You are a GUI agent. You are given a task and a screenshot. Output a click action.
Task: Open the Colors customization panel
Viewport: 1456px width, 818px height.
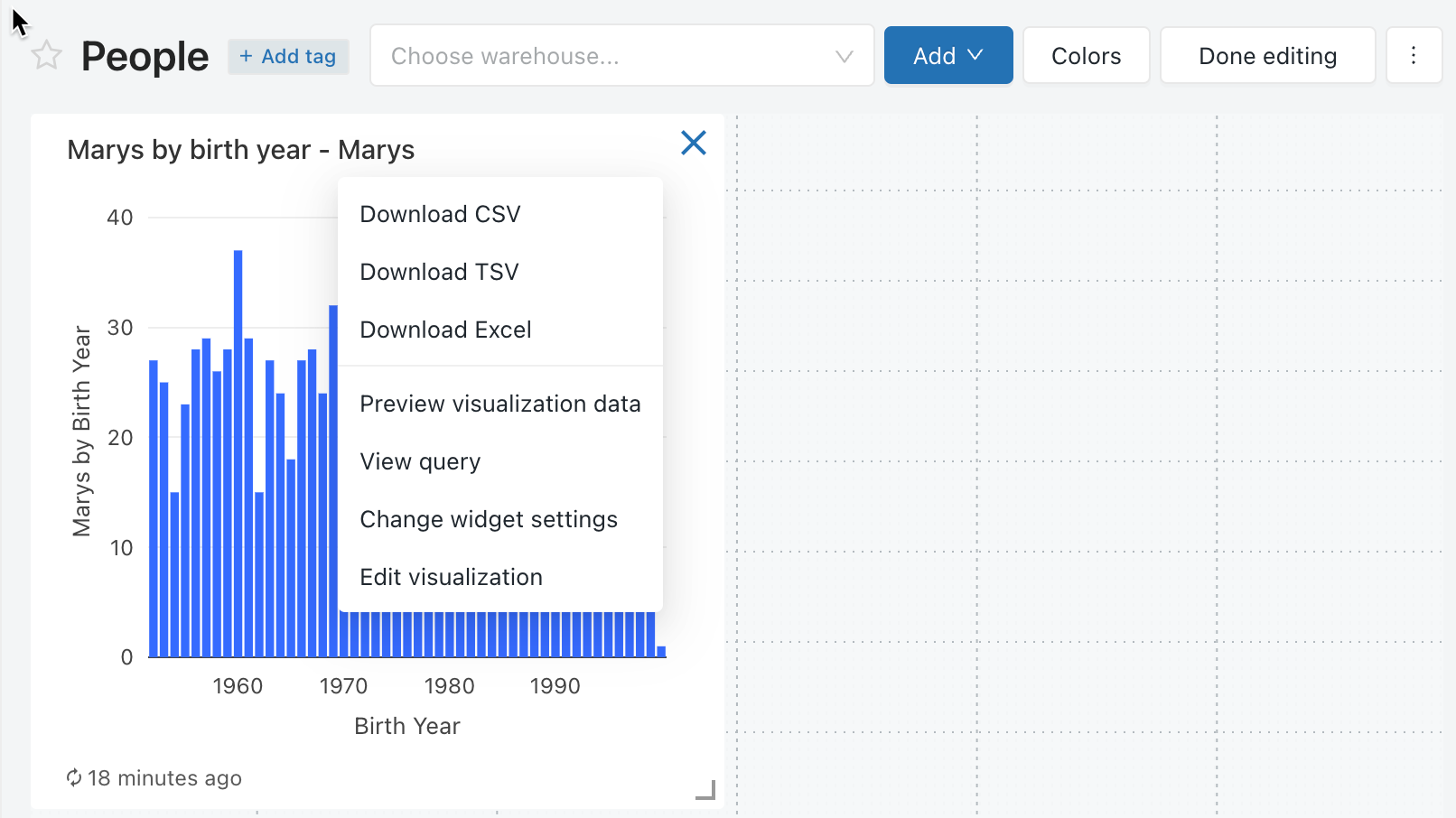click(x=1086, y=55)
